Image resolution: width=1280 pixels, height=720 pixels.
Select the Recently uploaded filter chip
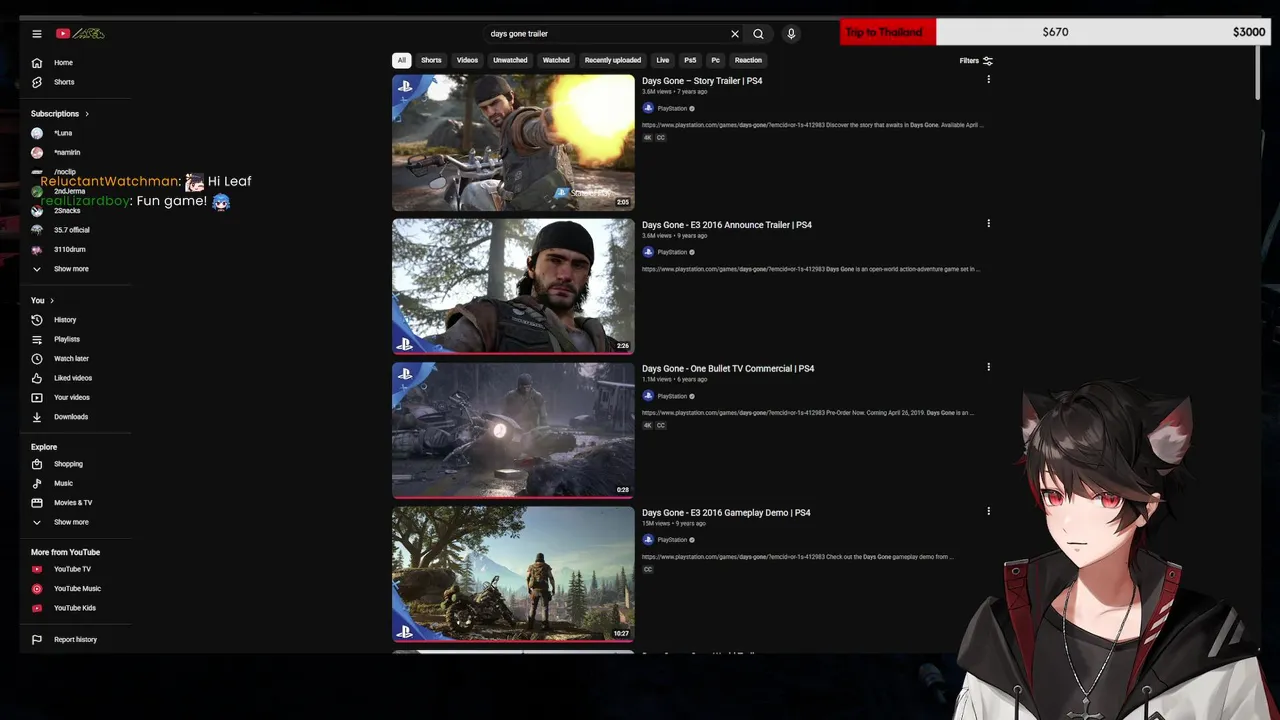(613, 60)
